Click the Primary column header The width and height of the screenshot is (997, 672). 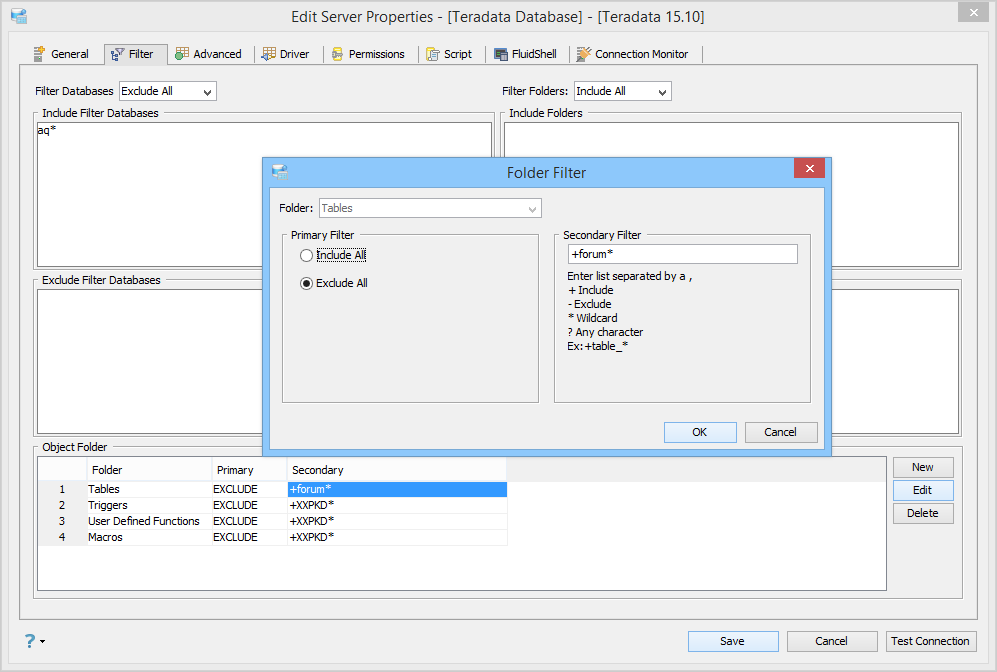tap(250, 470)
